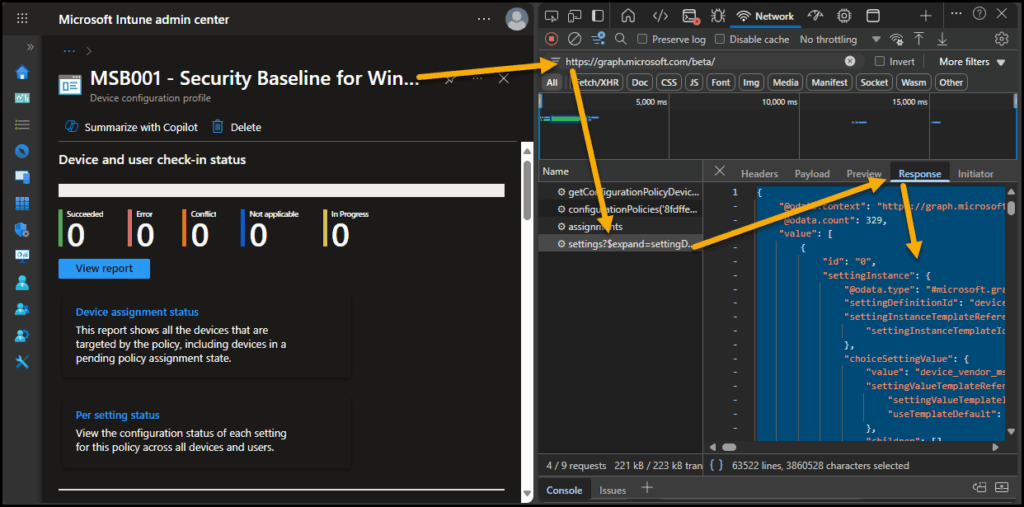Open the DevTools Performance gauge icon
This screenshot has height=507, width=1024.
[815, 16]
